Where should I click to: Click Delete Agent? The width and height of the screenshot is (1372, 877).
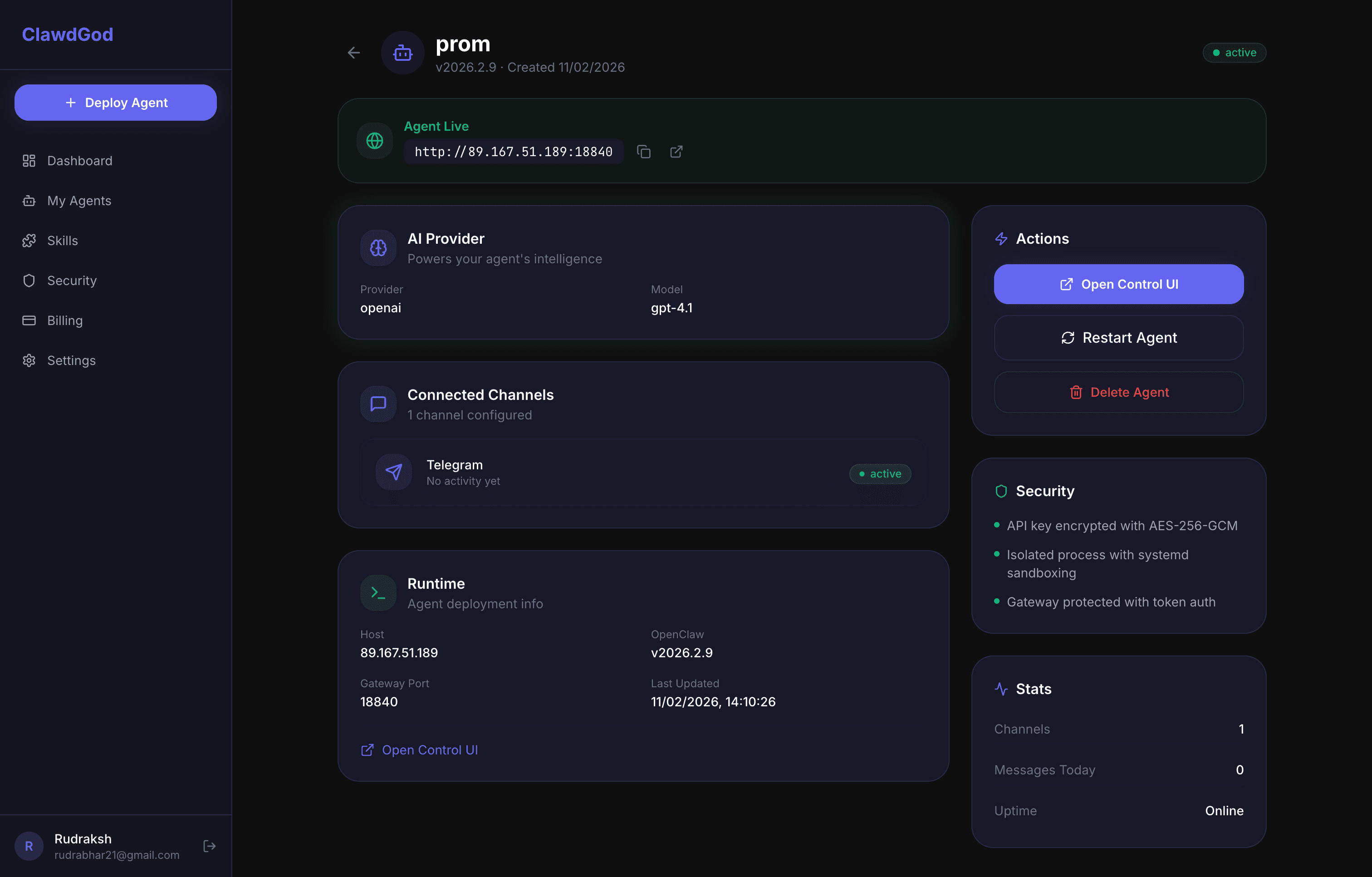point(1118,392)
